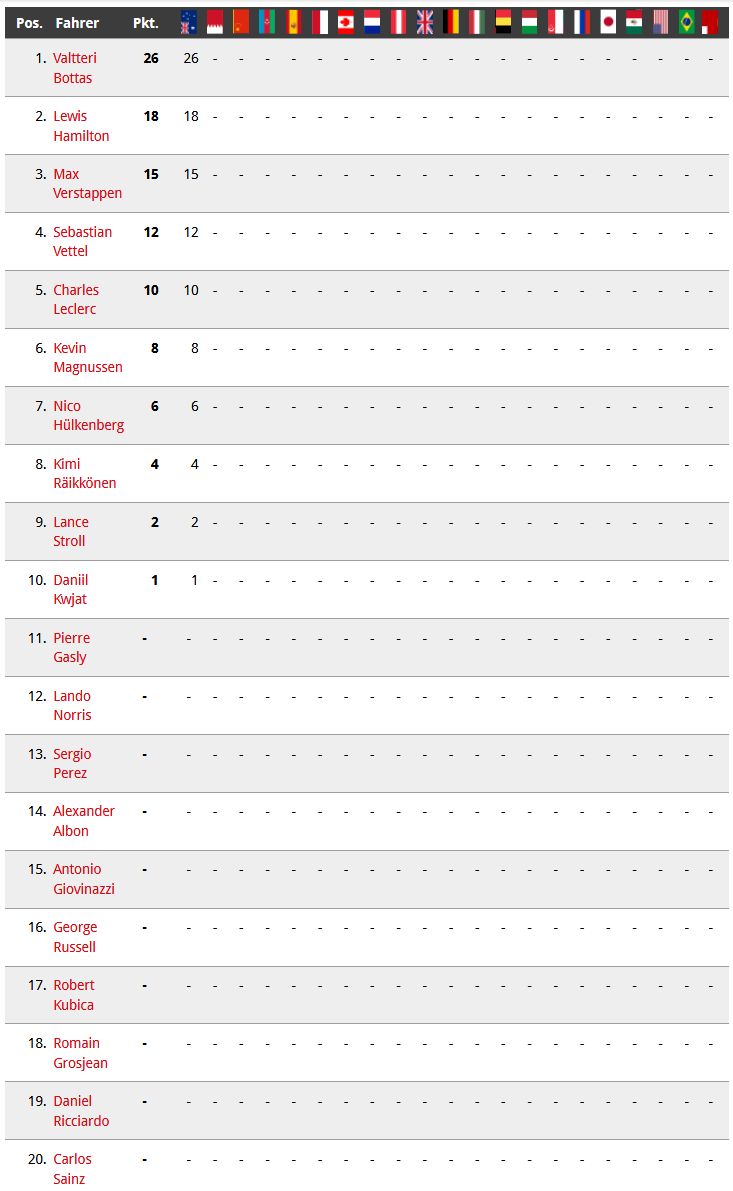Image resolution: width=733 pixels, height=1191 pixels.
Task: Click the Lewis Hamilton link
Action: 81,126
